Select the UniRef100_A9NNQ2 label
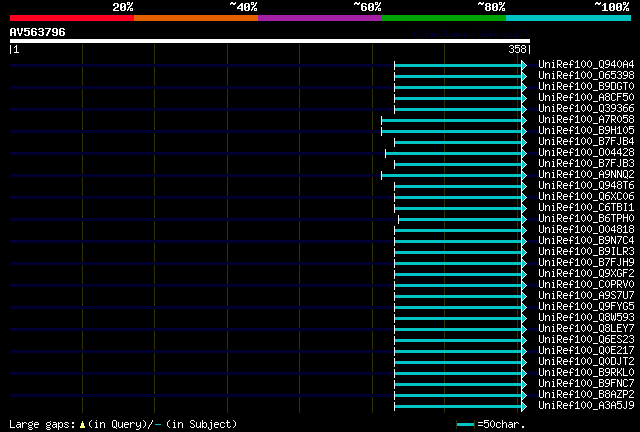The height and width of the screenshot is (432, 640). pyautogui.click(x=586, y=175)
